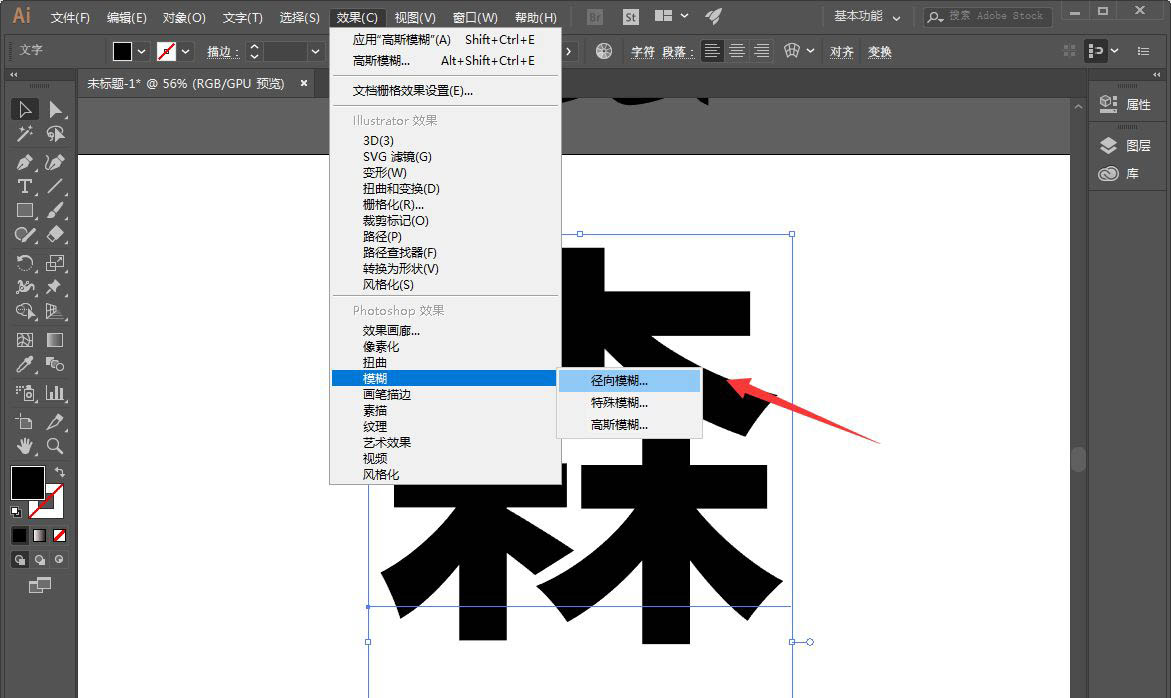Open the fill color dropdown arrow
This screenshot has height=698, width=1171.
click(x=141, y=52)
